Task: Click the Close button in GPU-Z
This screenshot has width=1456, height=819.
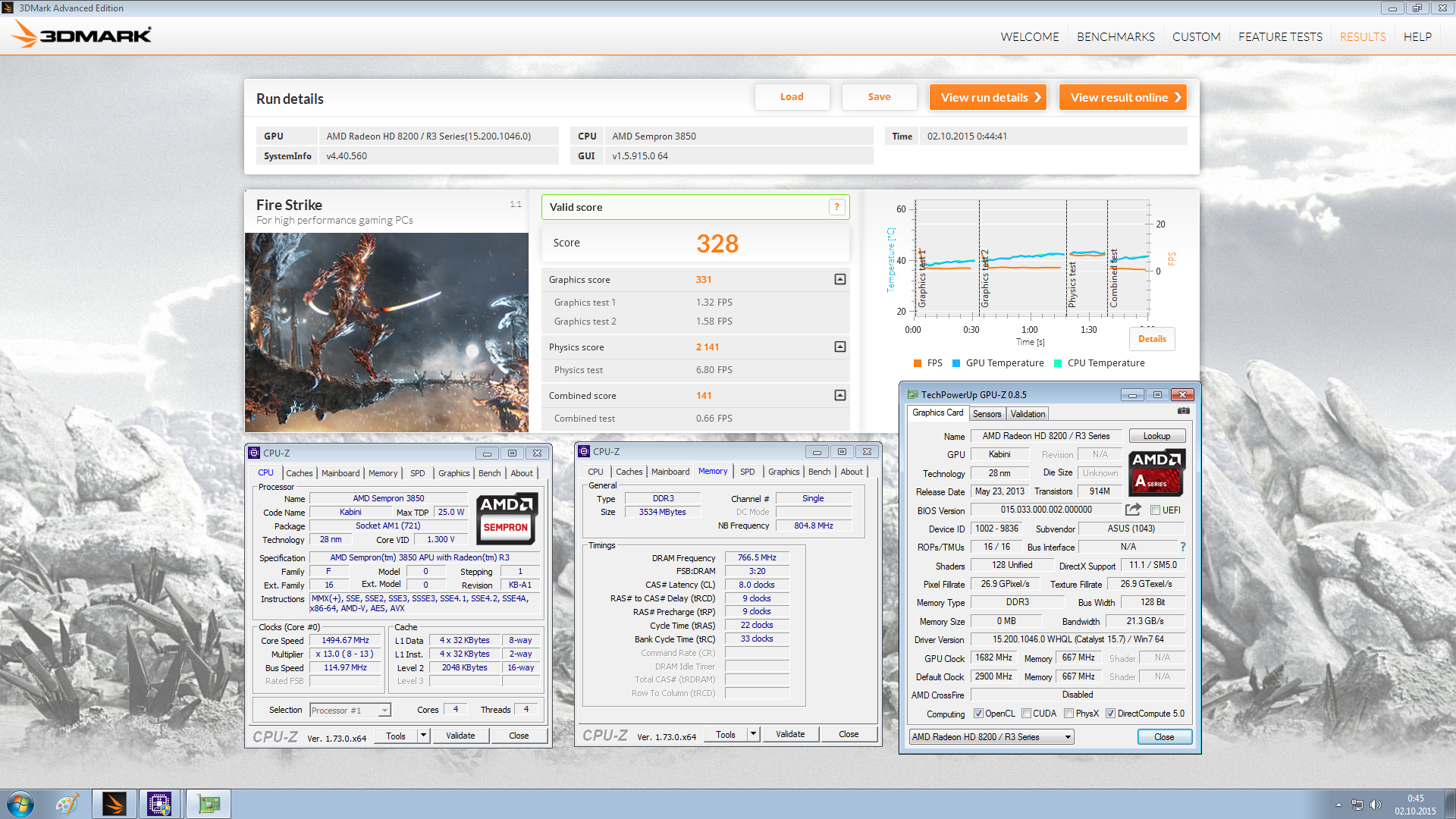Action: click(1164, 737)
